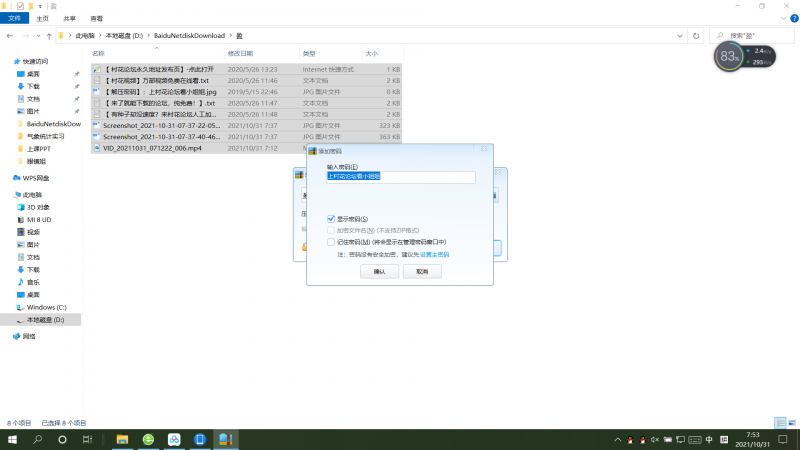Click the password input field
This screenshot has width=800, height=450.
pos(400,176)
